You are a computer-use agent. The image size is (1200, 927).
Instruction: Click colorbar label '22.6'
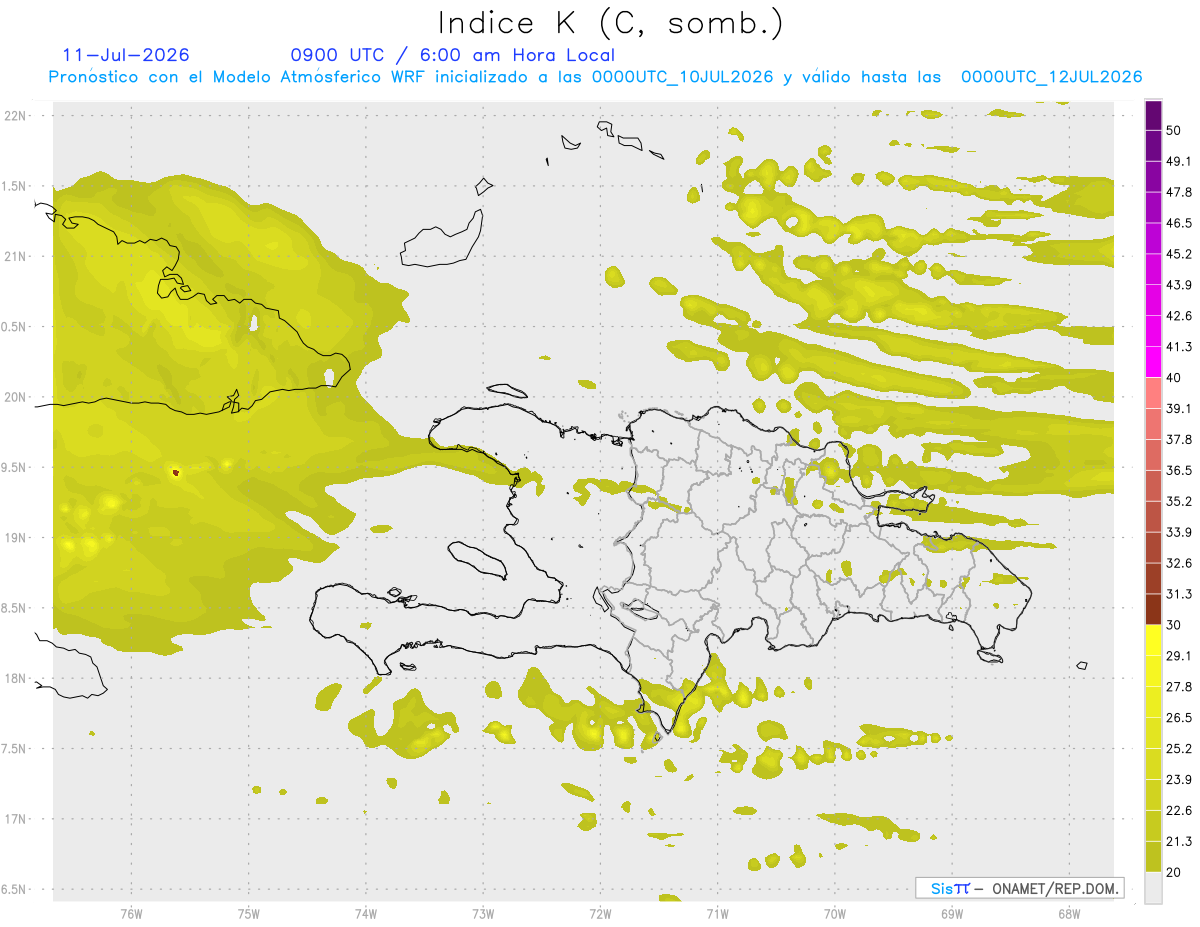(1179, 810)
